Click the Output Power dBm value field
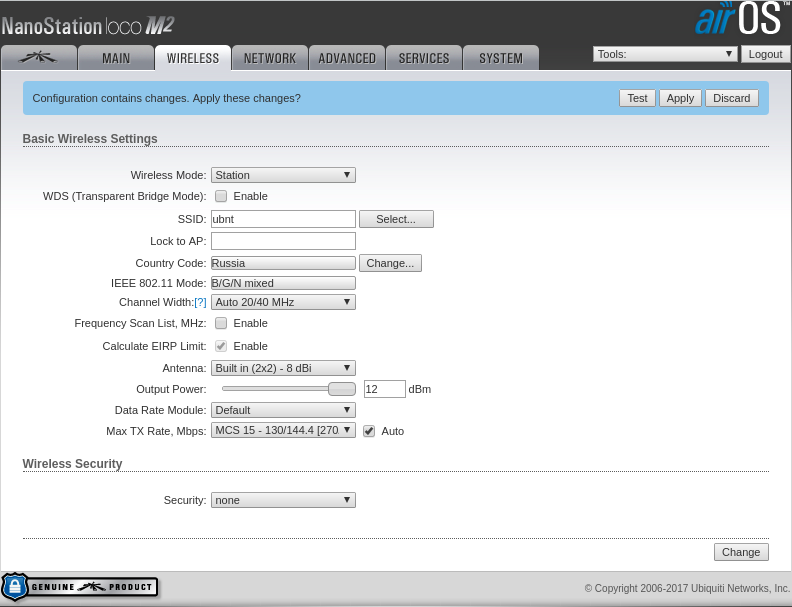 [384, 389]
